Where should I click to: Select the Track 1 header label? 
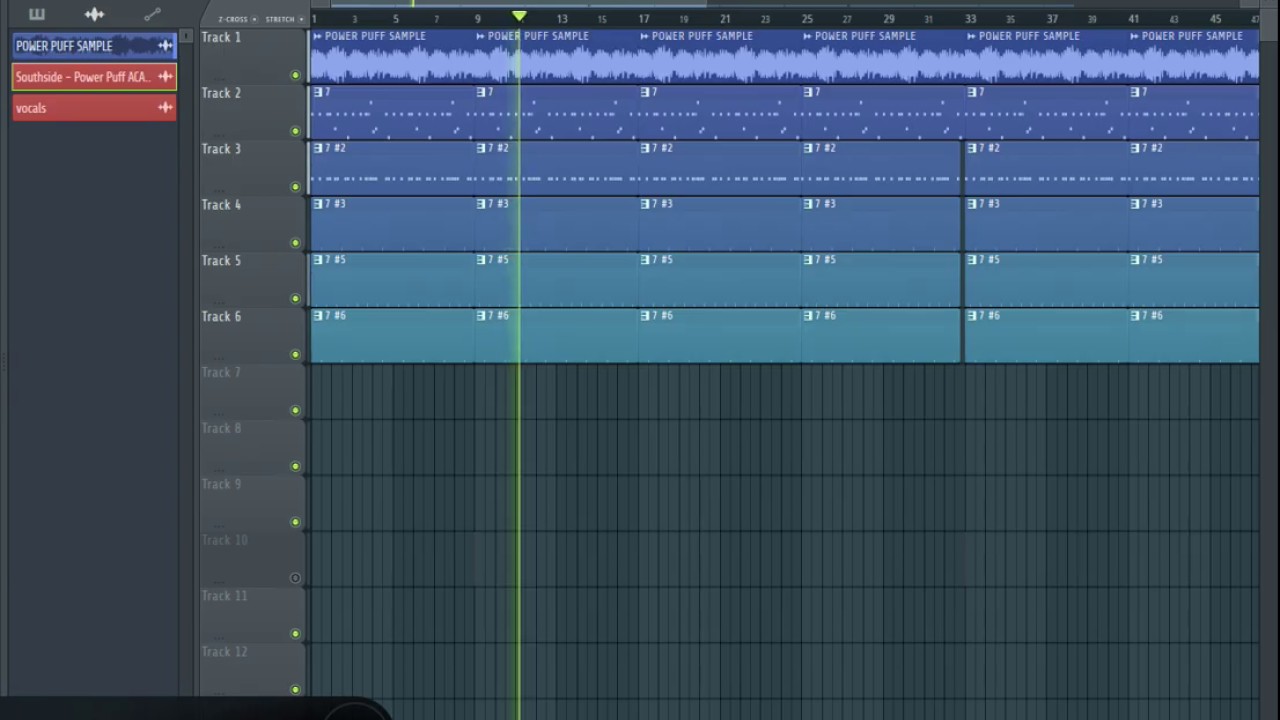(x=221, y=37)
